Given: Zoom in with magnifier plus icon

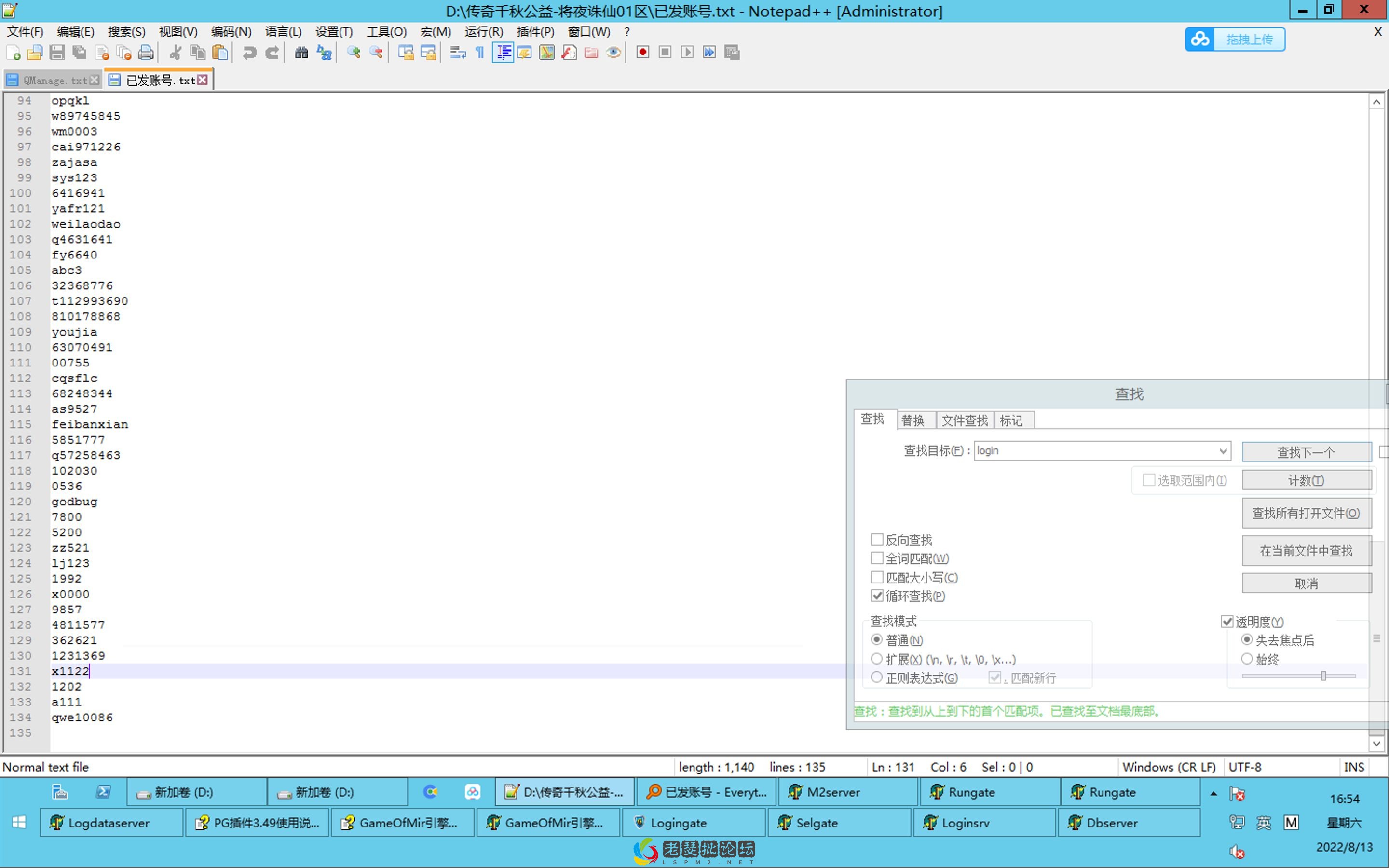Looking at the screenshot, I should (354, 53).
